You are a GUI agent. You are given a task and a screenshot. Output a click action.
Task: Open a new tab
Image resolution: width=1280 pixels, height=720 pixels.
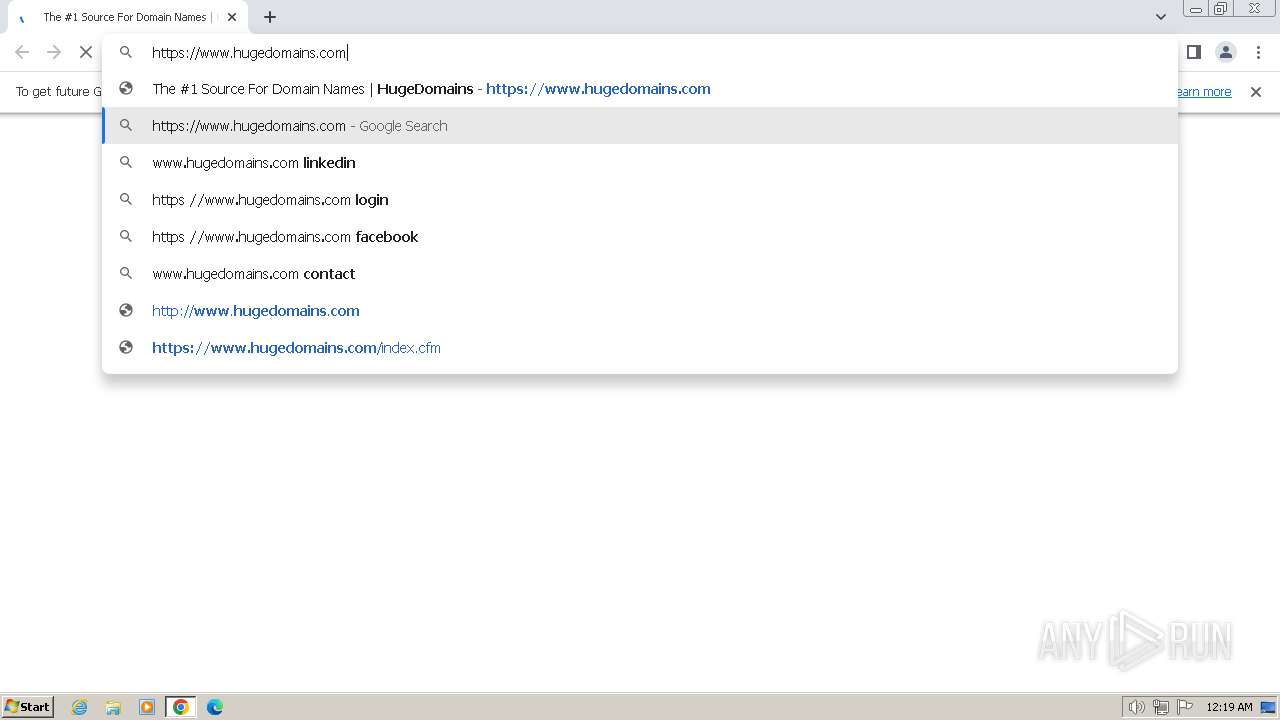coord(270,17)
